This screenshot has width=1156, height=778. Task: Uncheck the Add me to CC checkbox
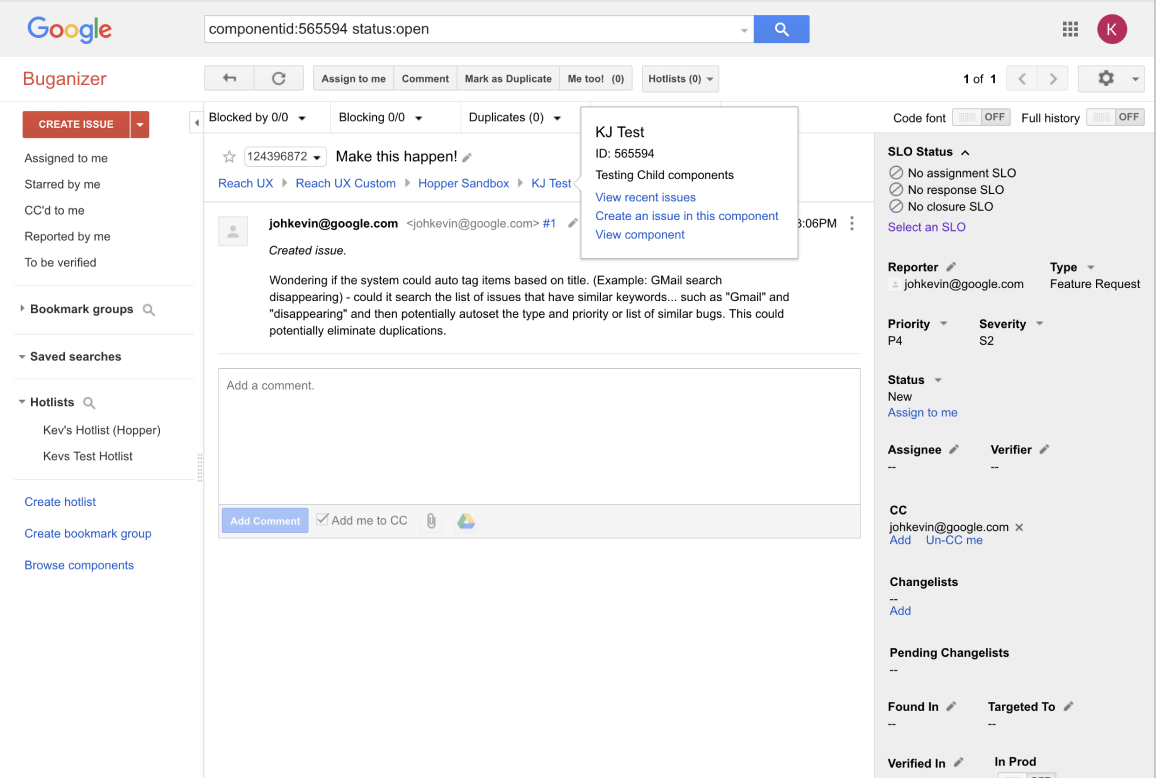(x=322, y=520)
